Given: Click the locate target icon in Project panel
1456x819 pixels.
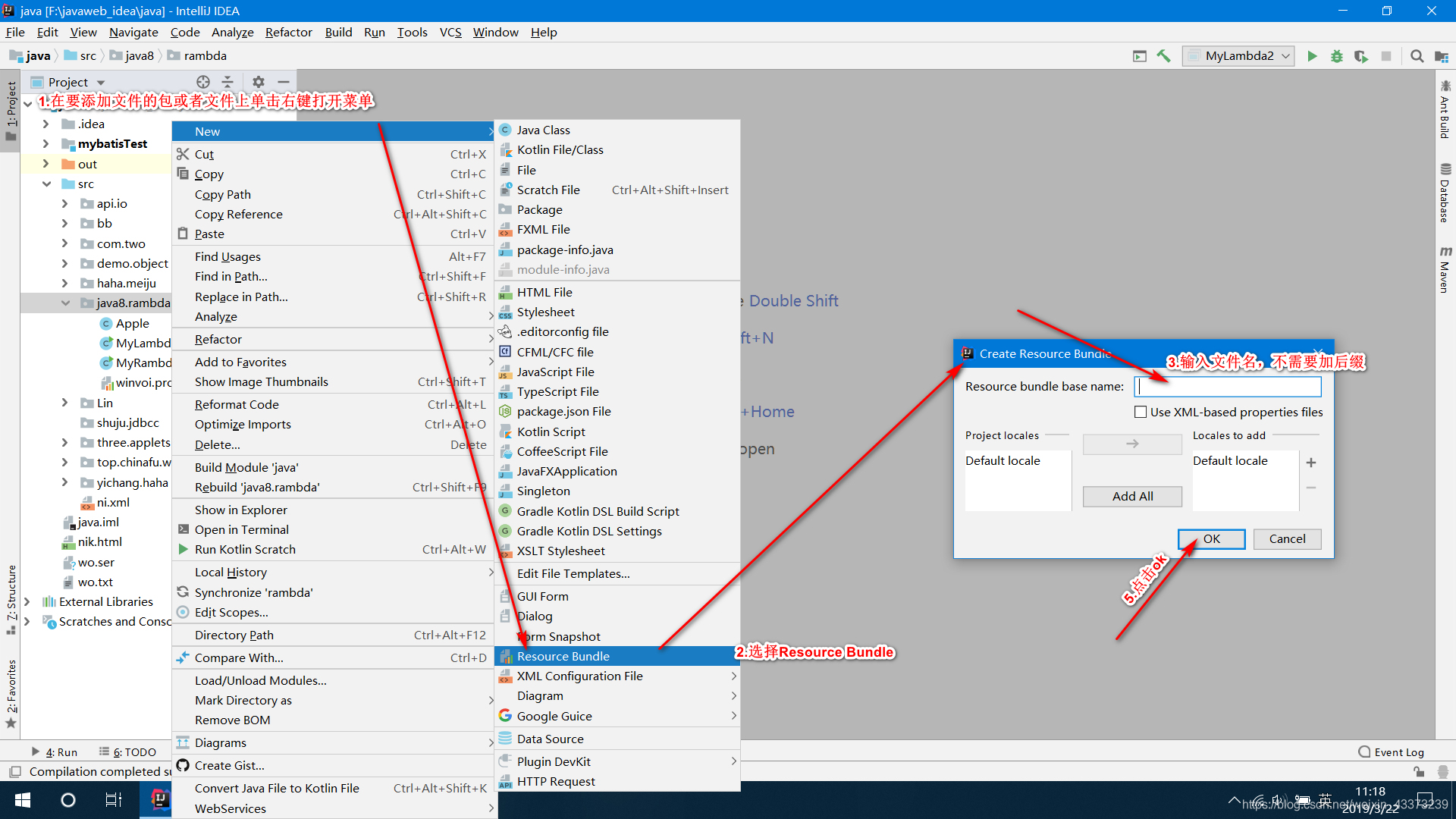Looking at the screenshot, I should (203, 82).
